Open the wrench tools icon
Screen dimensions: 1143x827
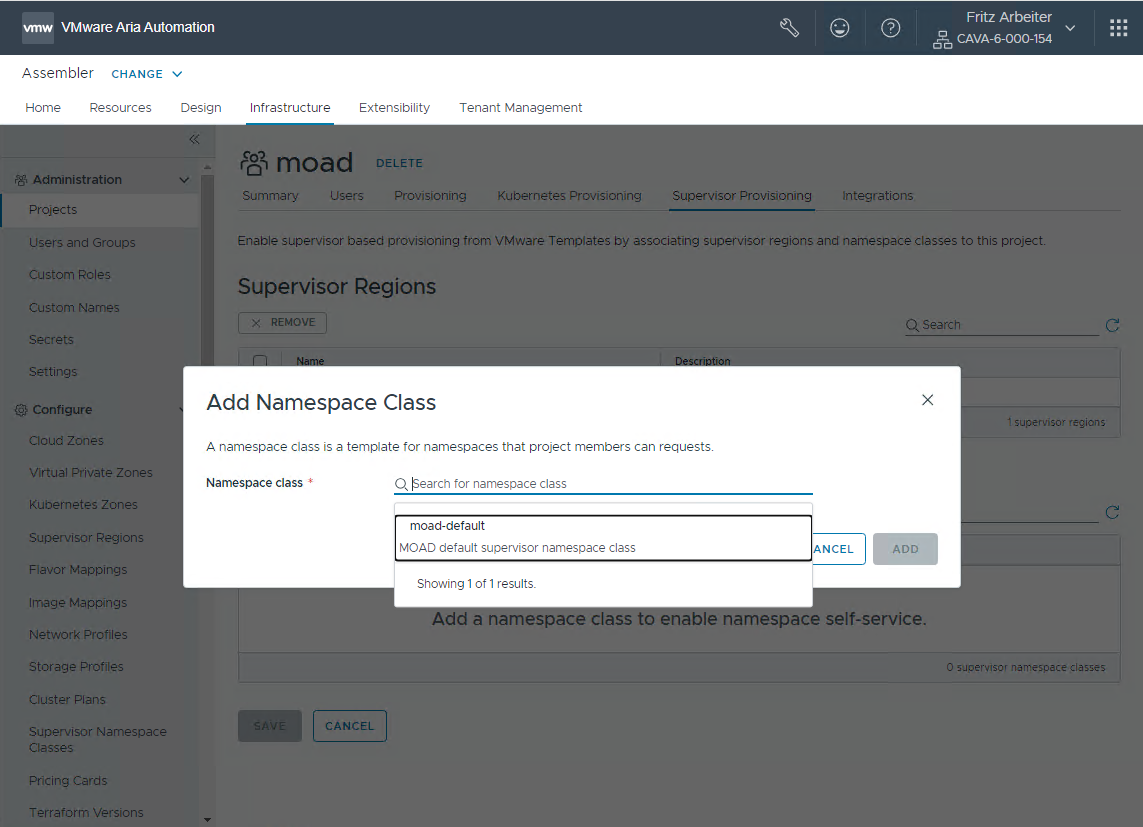pyautogui.click(x=789, y=28)
